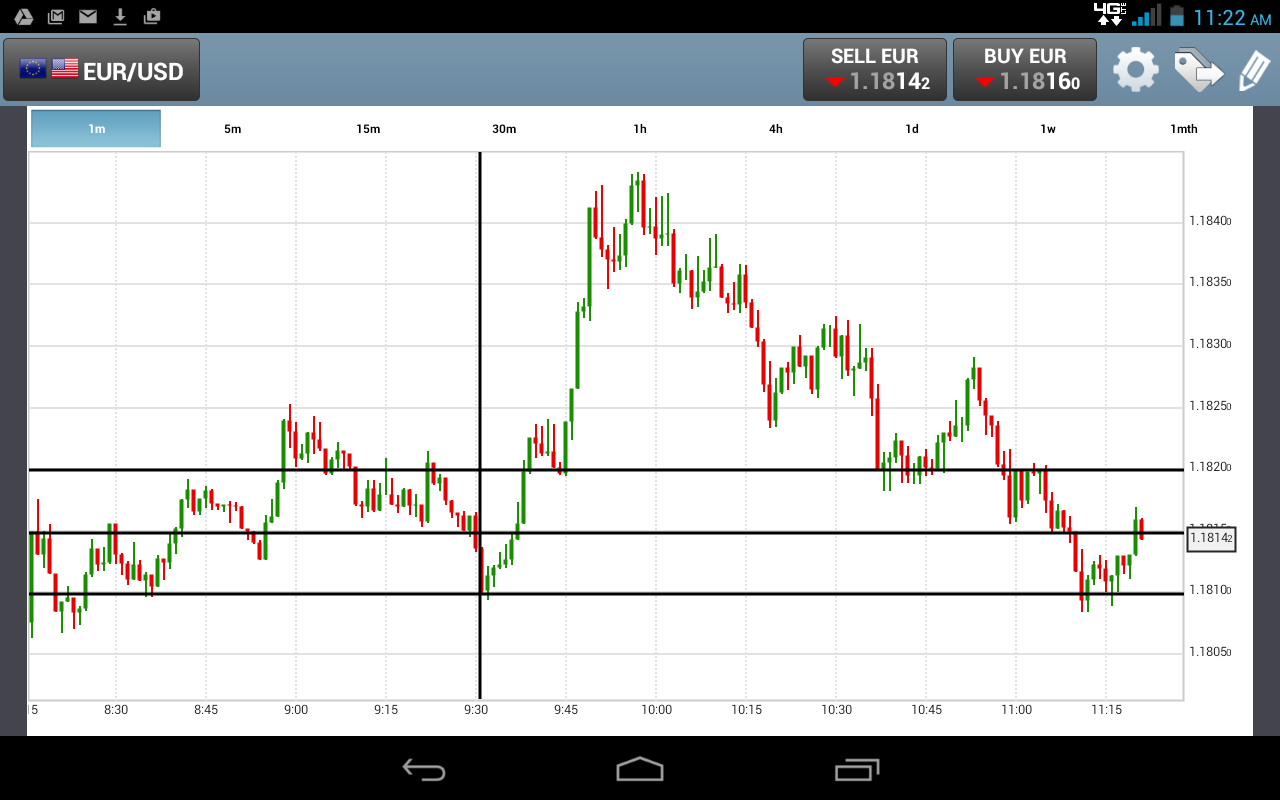Tap the 11:00 time axis label
Image resolution: width=1280 pixels, height=800 pixels.
[x=1017, y=710]
